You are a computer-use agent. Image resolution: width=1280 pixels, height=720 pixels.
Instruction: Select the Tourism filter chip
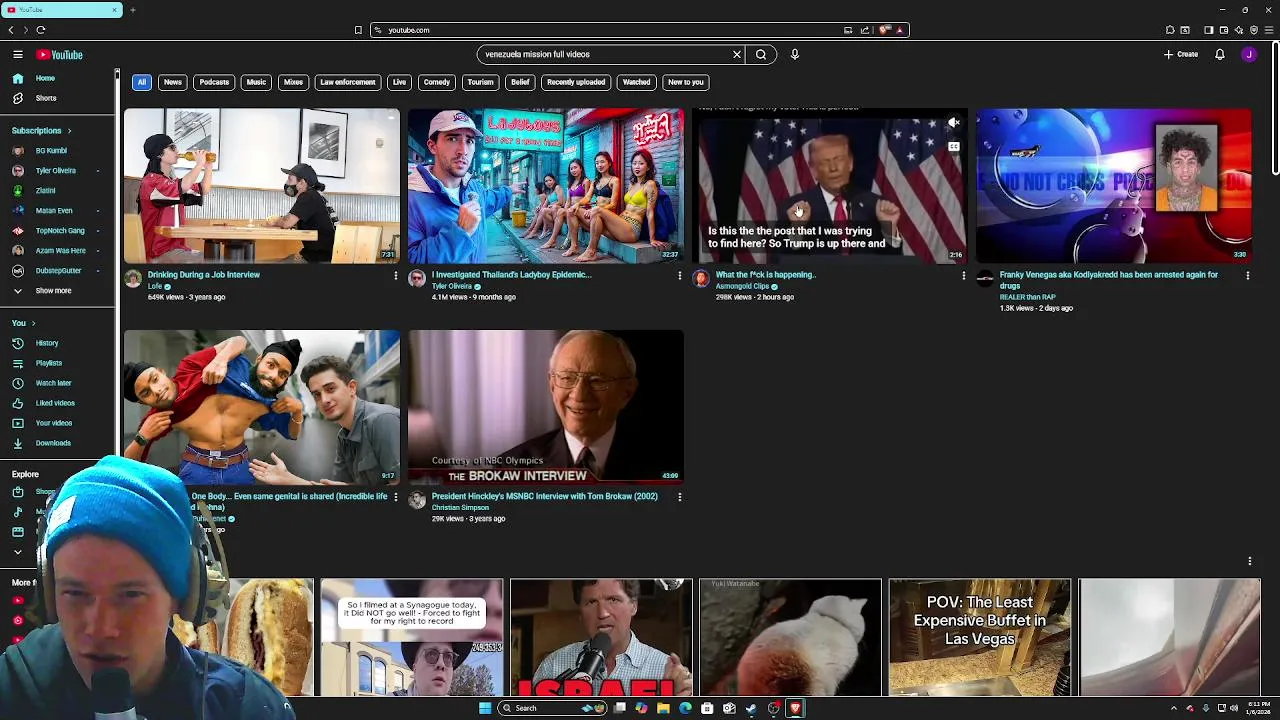[480, 82]
